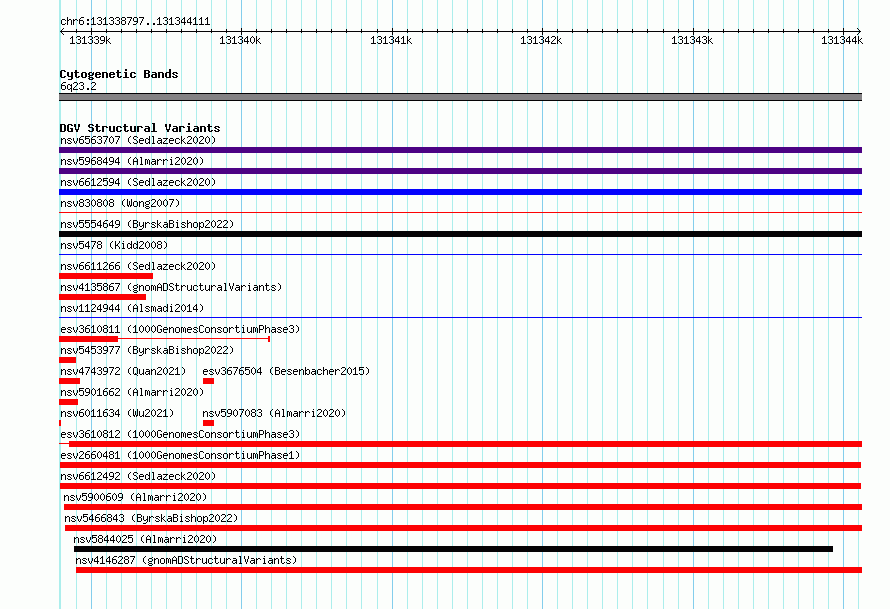Image resolution: width=890 pixels, height=609 pixels.
Task: Click the DGV Structural Variants track title
Action: (140, 128)
